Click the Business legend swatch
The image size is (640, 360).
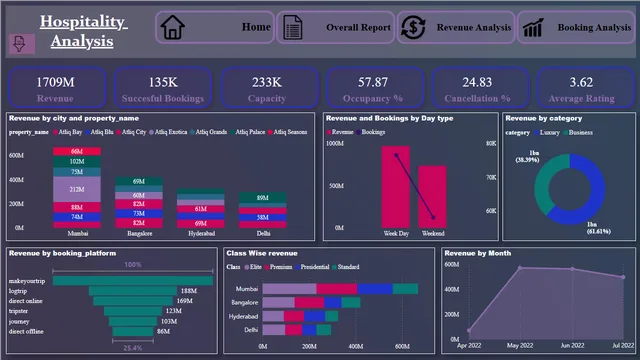click(566, 133)
